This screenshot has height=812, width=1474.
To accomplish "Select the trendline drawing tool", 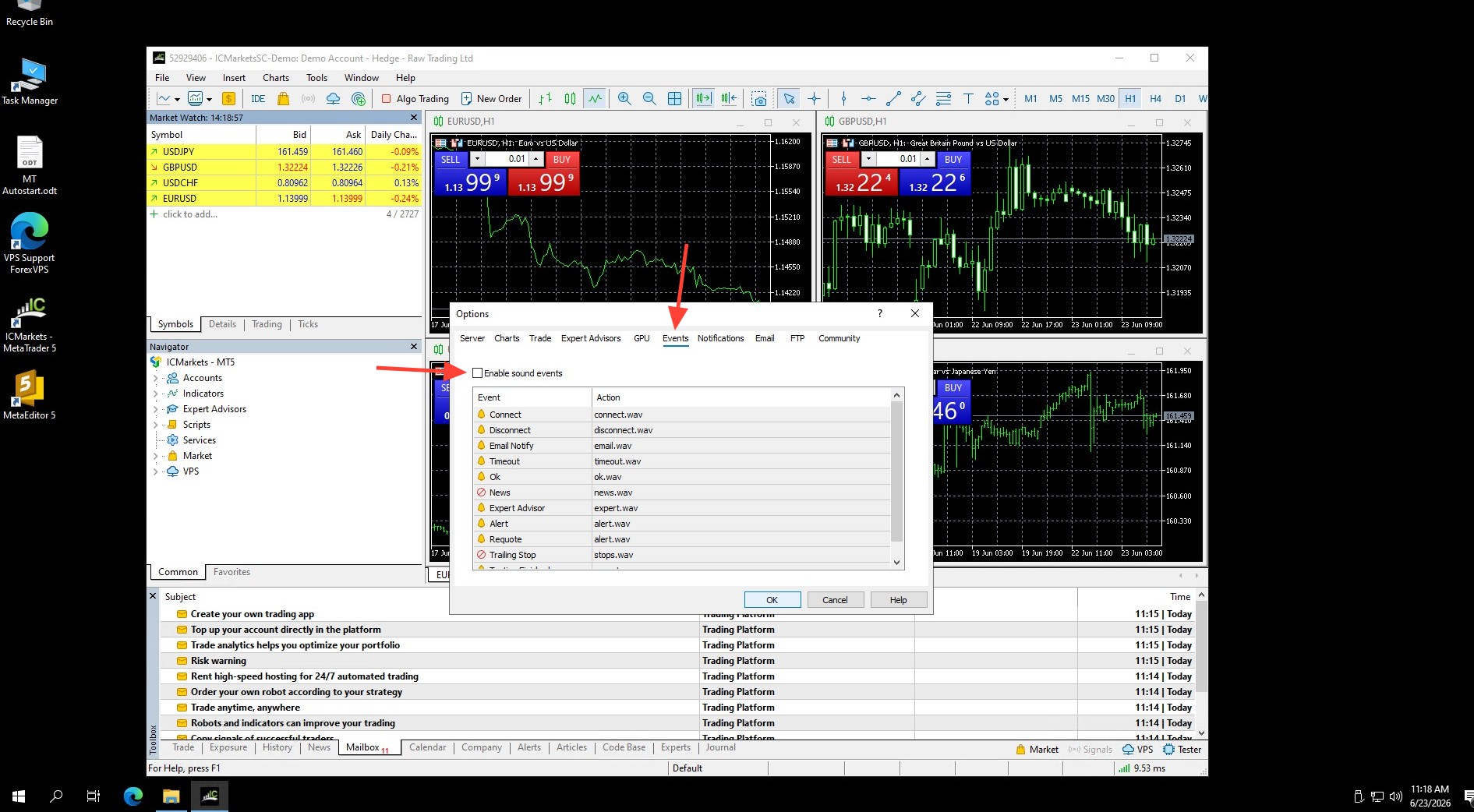I will click(893, 99).
